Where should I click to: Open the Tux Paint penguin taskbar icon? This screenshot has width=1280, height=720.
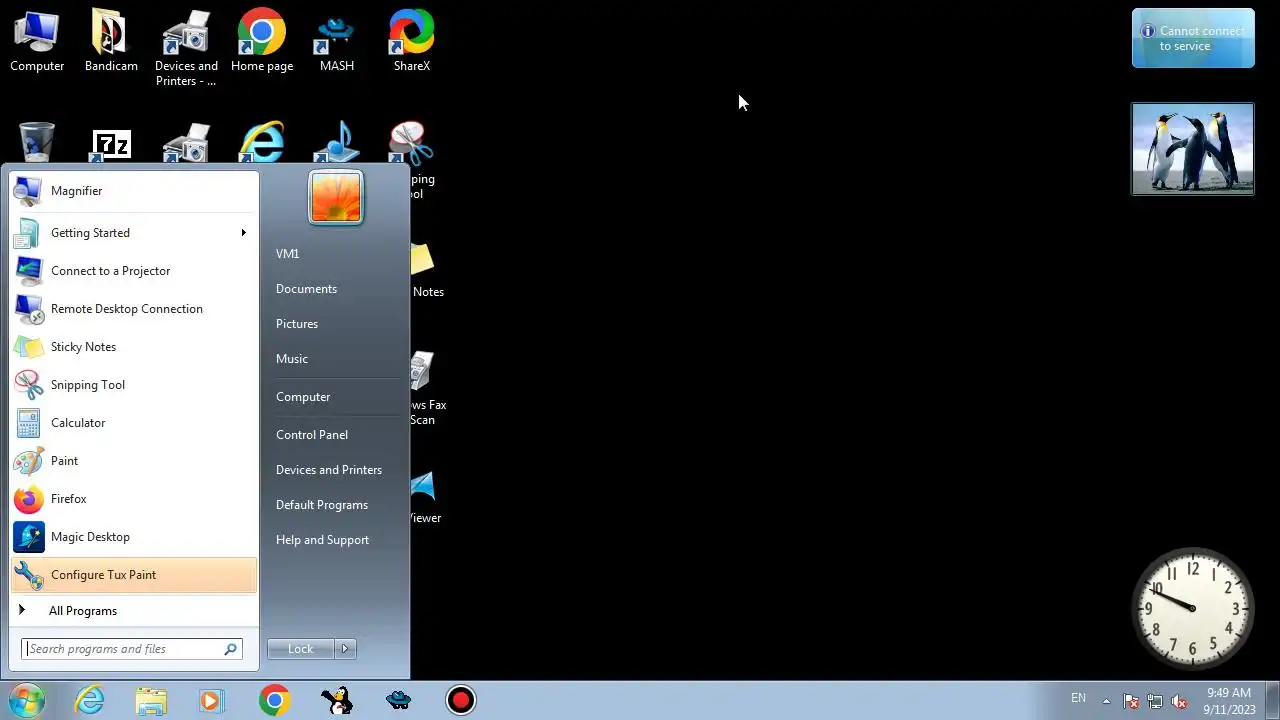[336, 700]
